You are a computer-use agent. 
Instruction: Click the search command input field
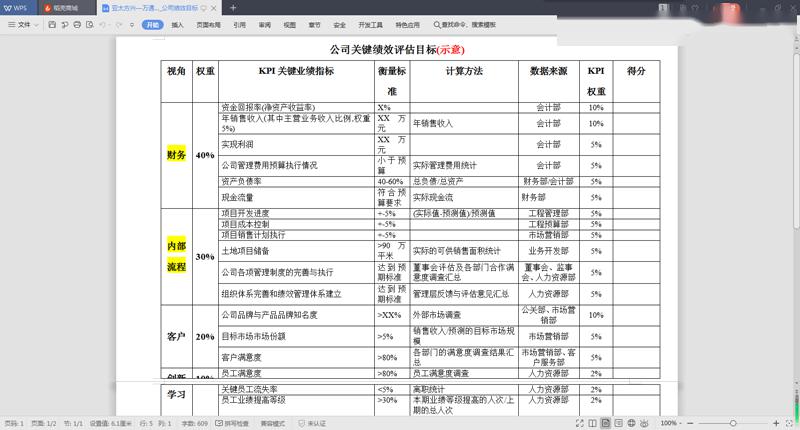[465, 24]
